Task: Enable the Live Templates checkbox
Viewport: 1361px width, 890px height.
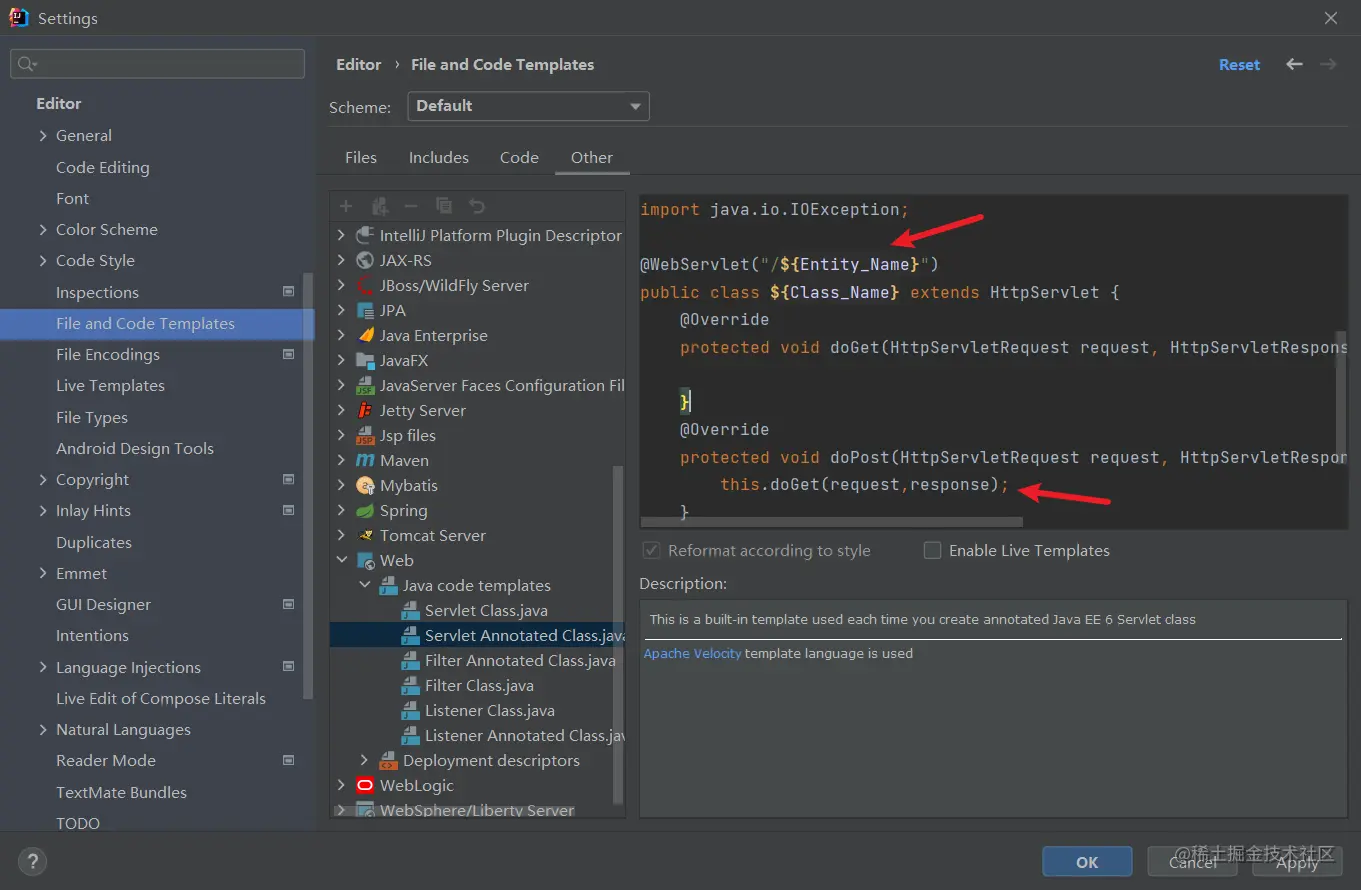Action: 932,551
